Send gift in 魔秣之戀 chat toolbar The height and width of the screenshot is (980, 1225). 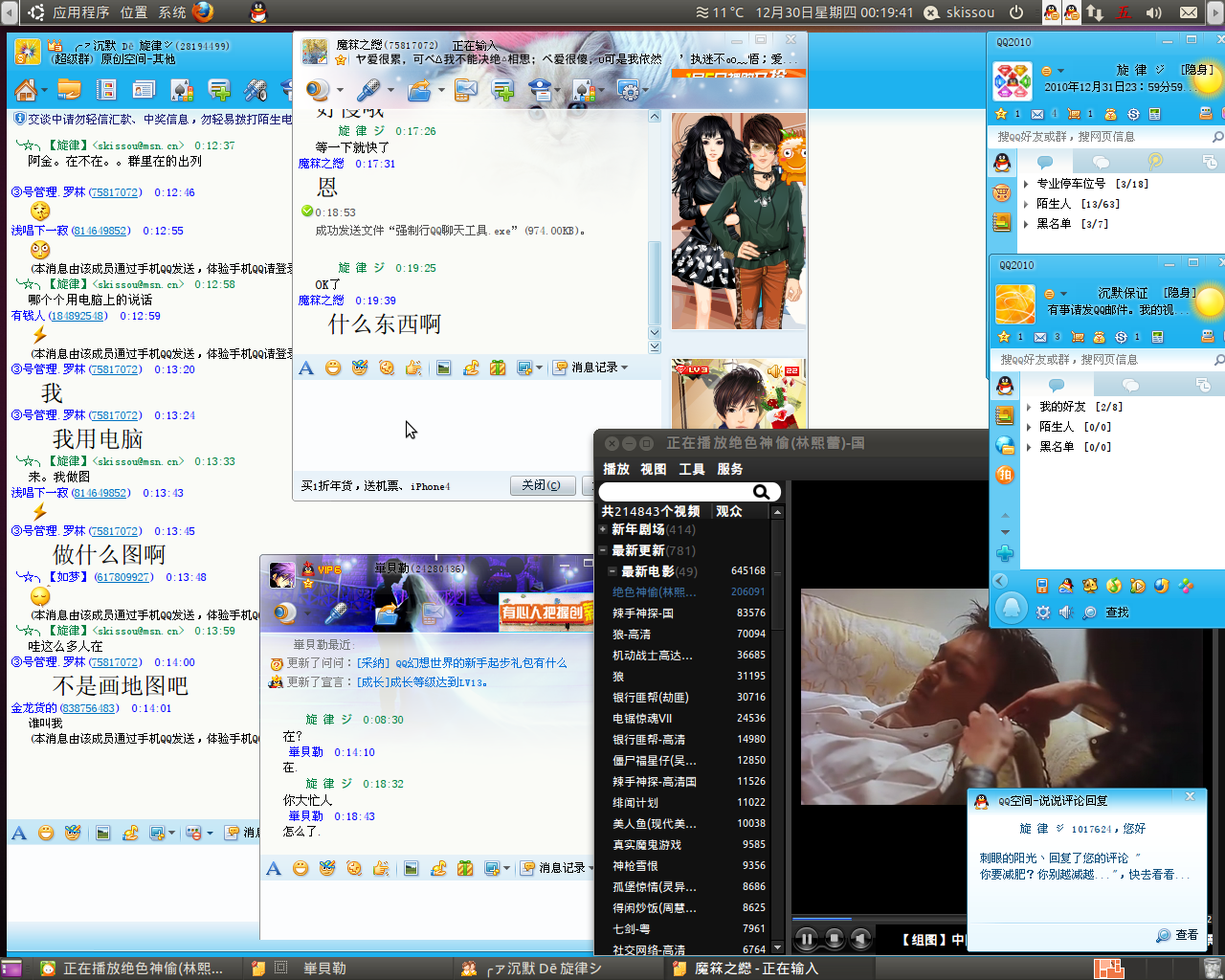point(498,367)
